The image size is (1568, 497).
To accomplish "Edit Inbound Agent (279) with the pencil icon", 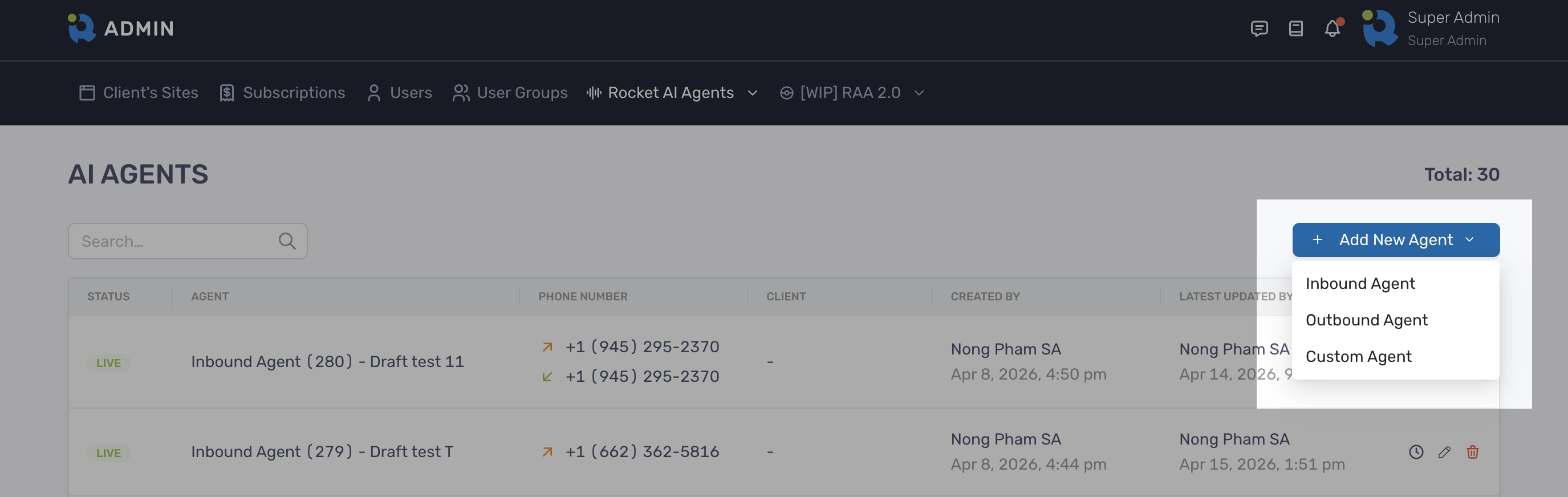I will click(1444, 452).
